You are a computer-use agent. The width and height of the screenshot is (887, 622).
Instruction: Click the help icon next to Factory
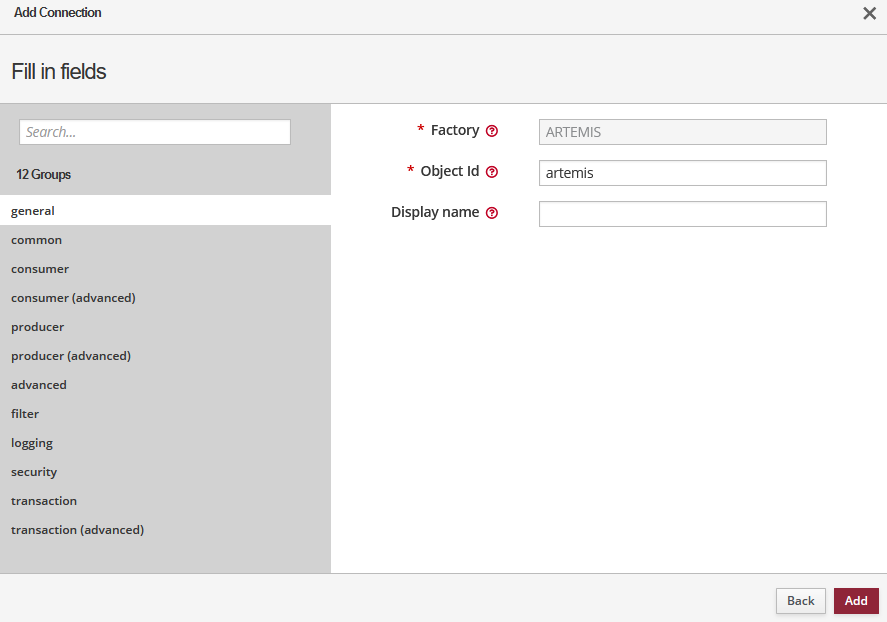pos(491,131)
